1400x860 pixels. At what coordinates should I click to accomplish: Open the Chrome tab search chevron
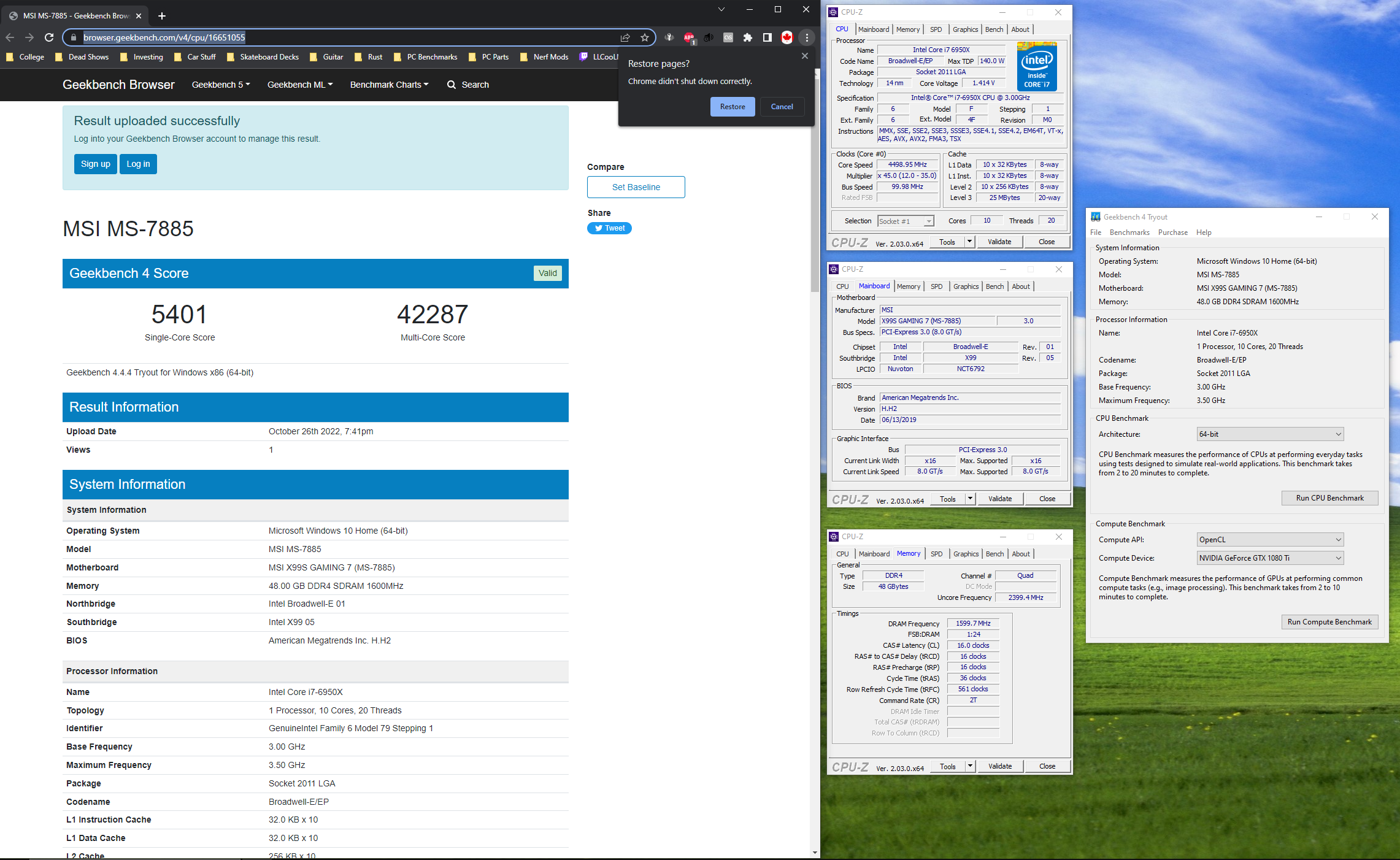721,9
